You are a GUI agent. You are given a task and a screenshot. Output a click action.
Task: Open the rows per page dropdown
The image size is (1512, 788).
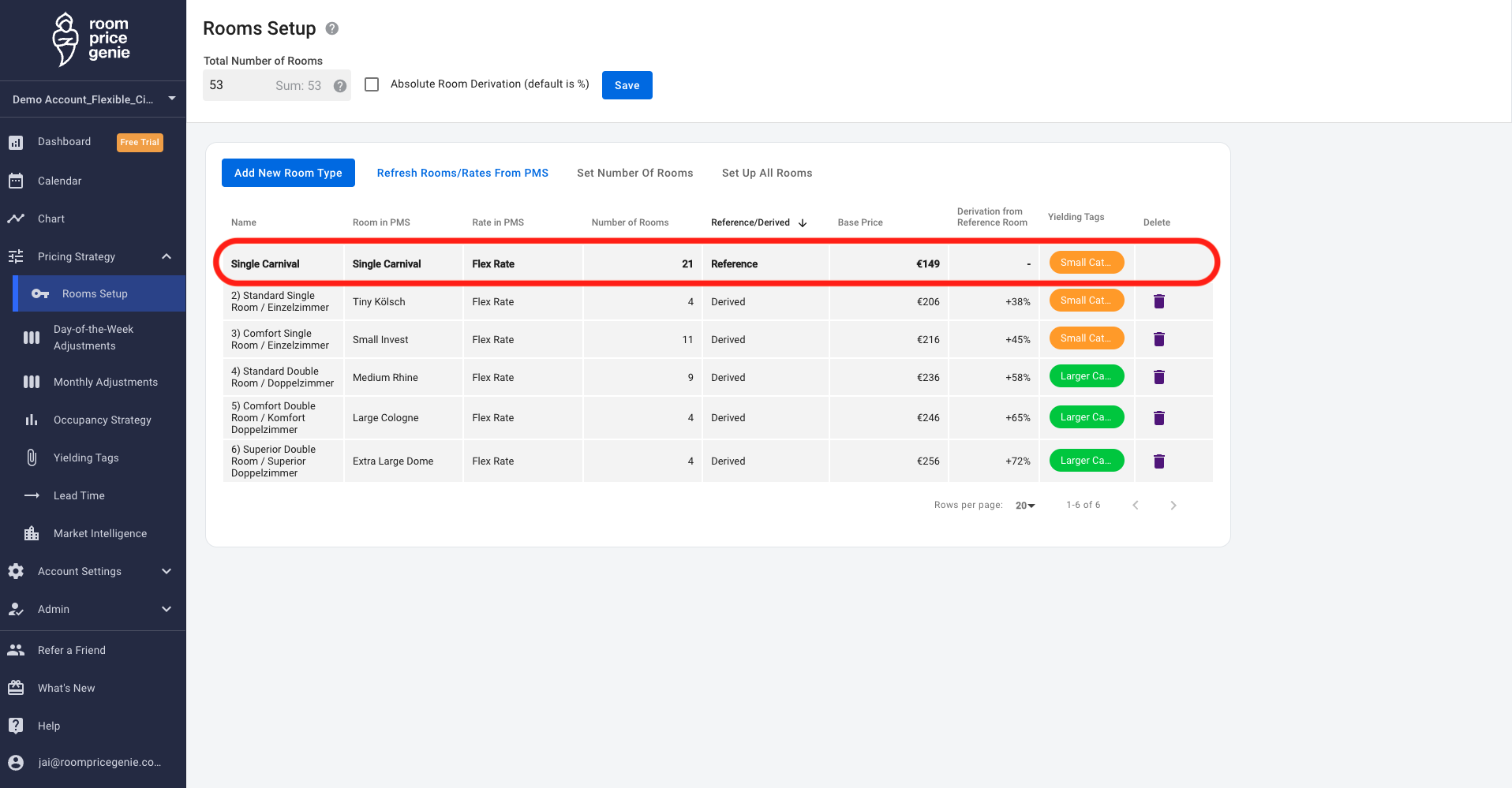tap(1025, 506)
